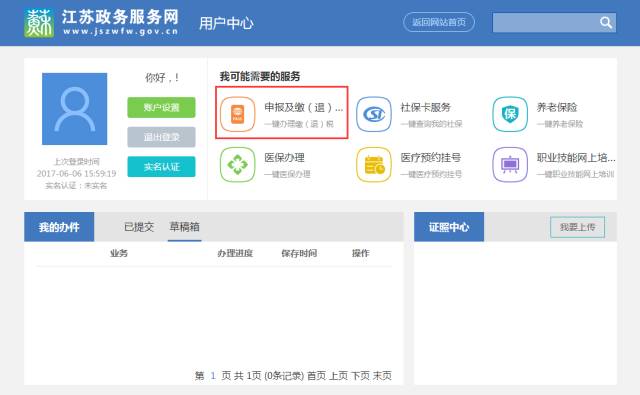Open the teal 养老保险 shield icon
Viewport: 640px width, 395px height.
(x=510, y=114)
